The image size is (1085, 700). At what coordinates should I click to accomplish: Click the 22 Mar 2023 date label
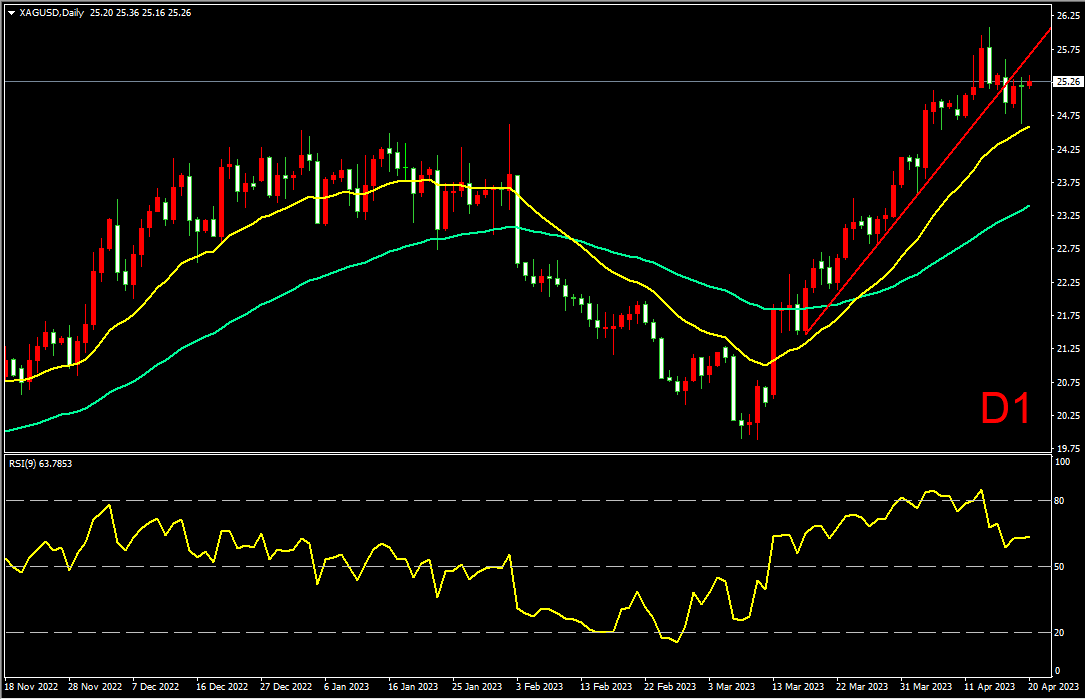coord(862,687)
